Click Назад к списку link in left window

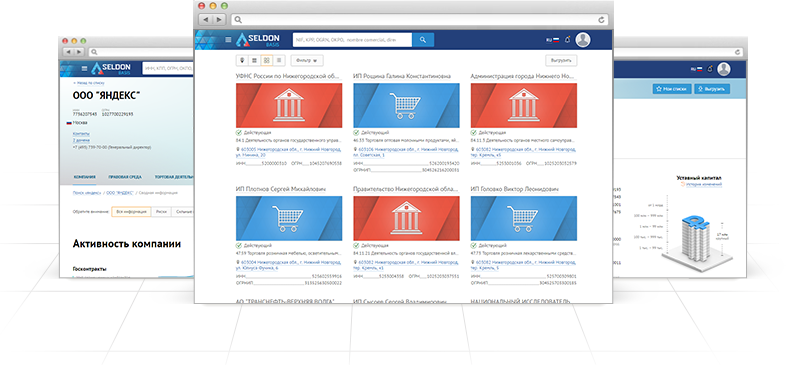point(89,82)
